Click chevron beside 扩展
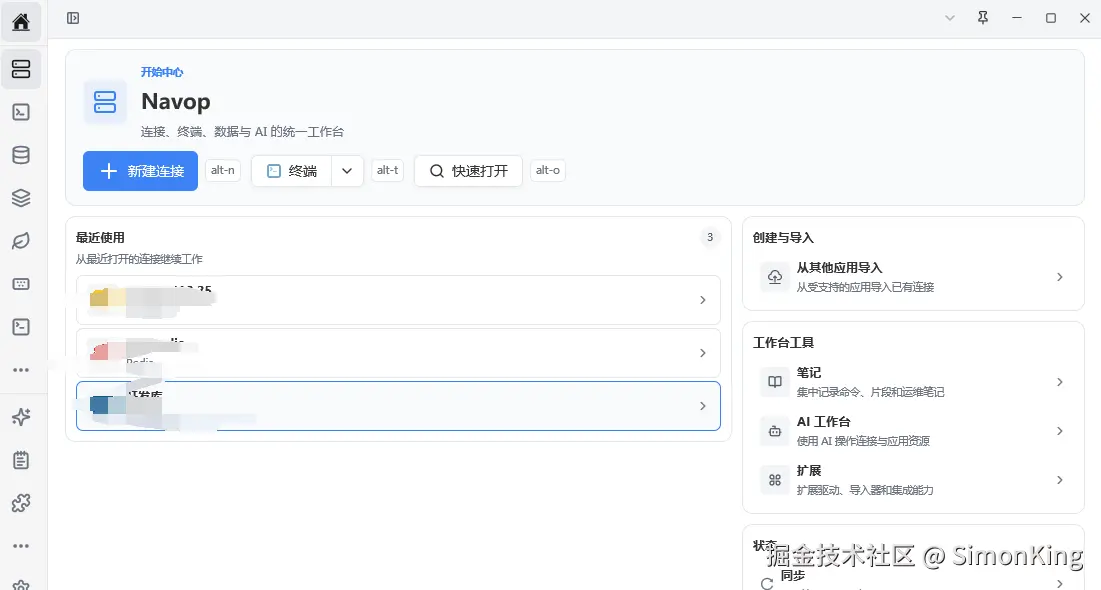The height and width of the screenshot is (590, 1101). point(1060,480)
